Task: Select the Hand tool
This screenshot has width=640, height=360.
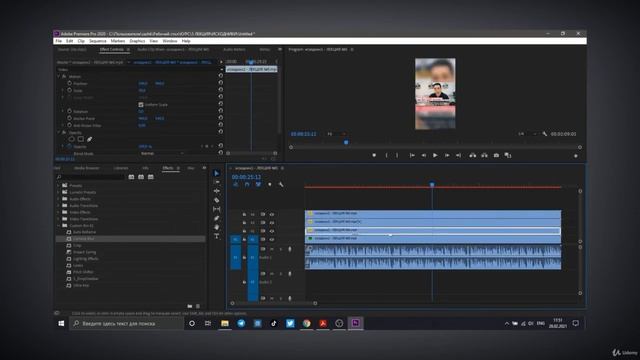Action: [216, 227]
